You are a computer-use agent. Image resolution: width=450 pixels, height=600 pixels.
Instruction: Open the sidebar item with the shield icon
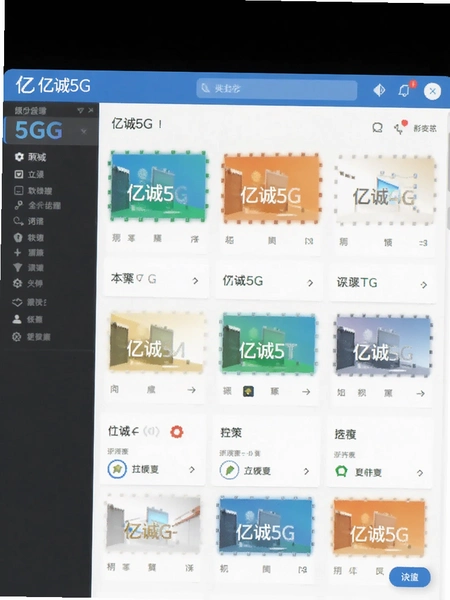click(29, 238)
